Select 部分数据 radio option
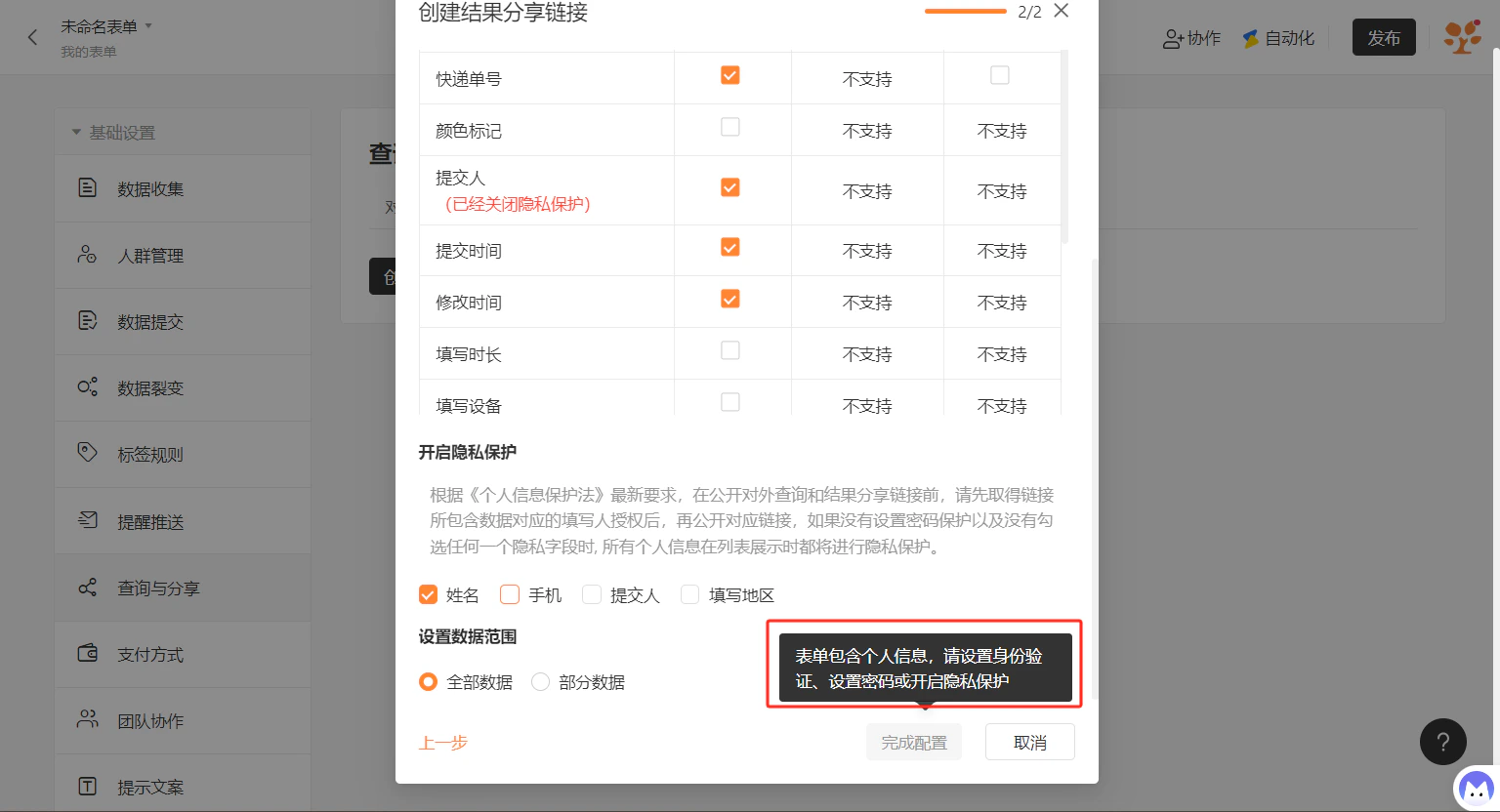This screenshot has width=1500, height=812. point(540,682)
